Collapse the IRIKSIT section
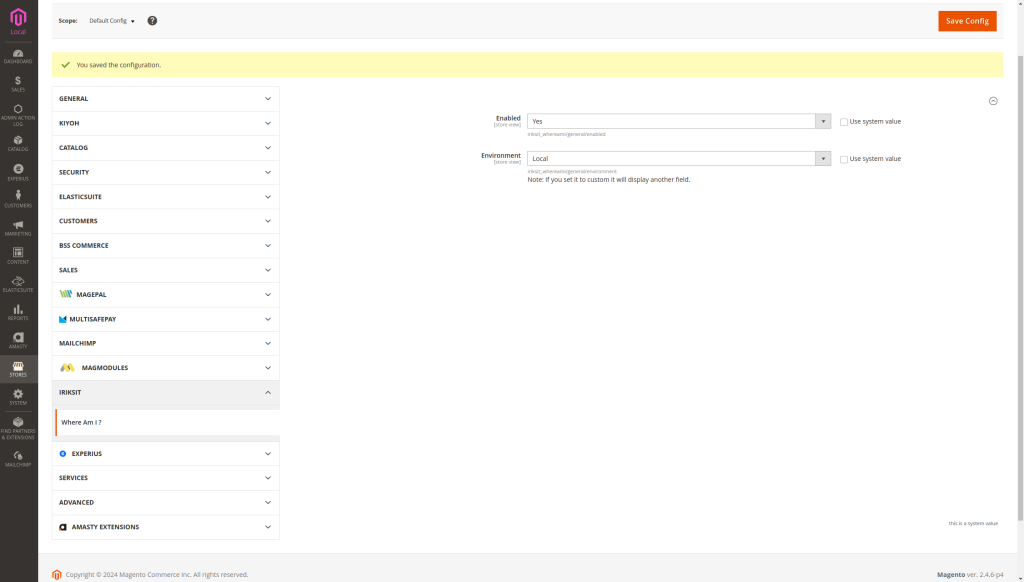This screenshot has width=1024, height=582. click(166, 392)
